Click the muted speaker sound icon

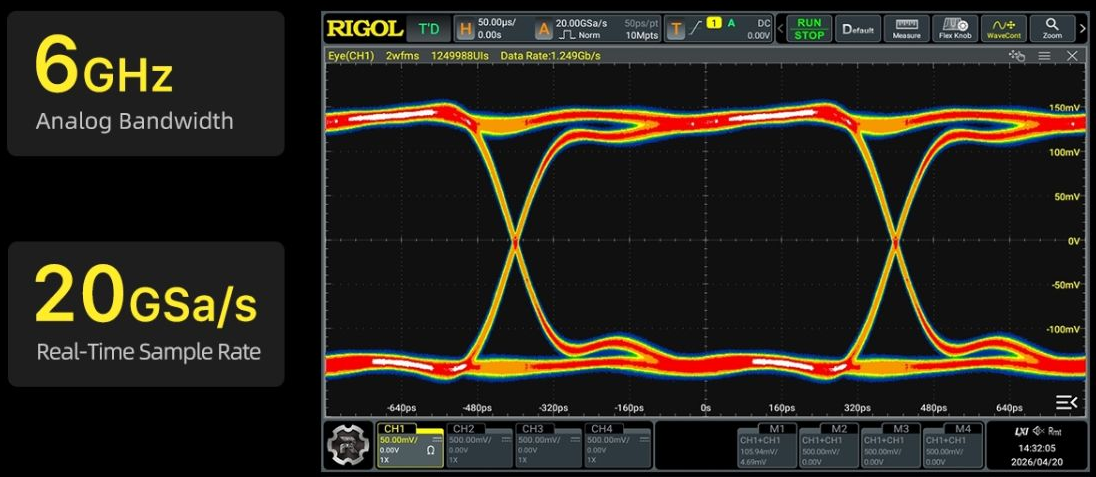pyautogui.click(x=1039, y=432)
